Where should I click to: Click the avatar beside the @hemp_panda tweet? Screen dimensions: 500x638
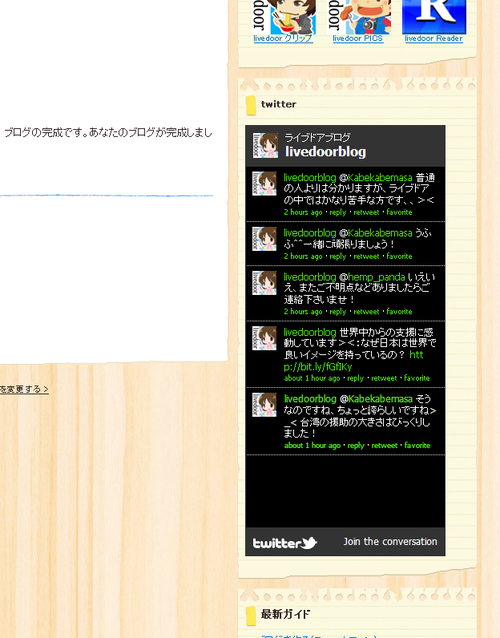click(x=264, y=283)
